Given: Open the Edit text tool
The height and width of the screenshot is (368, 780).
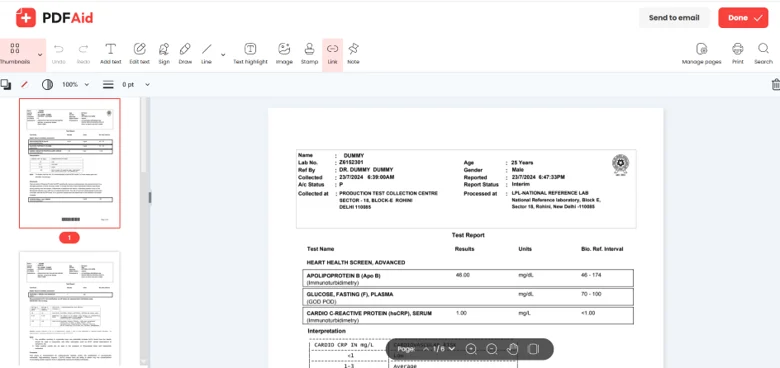Looking at the screenshot, I should click(x=139, y=54).
